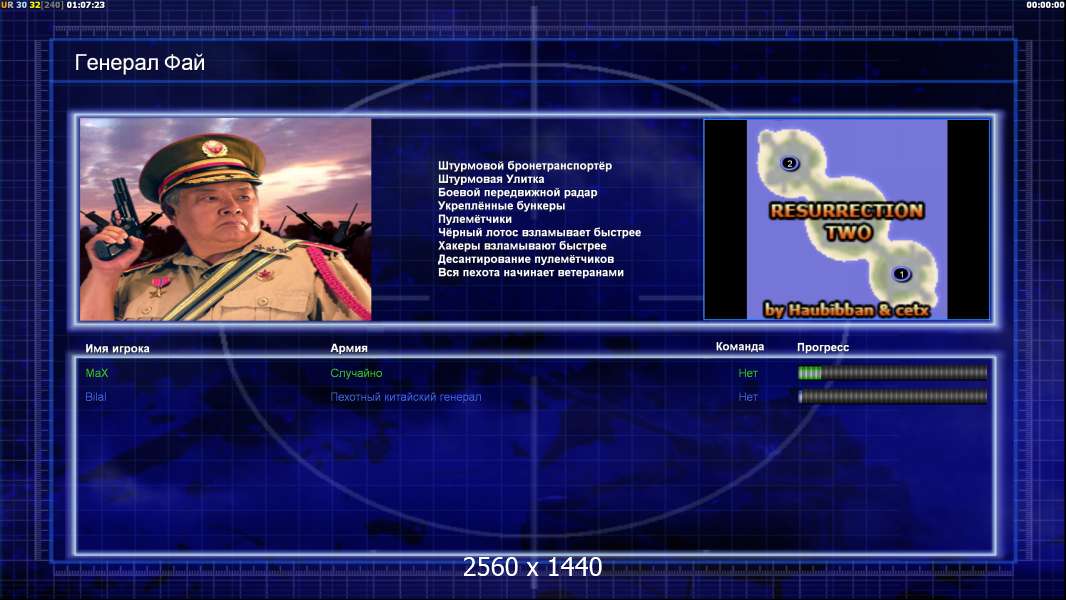1066x600 pixels.
Task: Click the MaX loading progress bar
Action: click(x=892, y=372)
